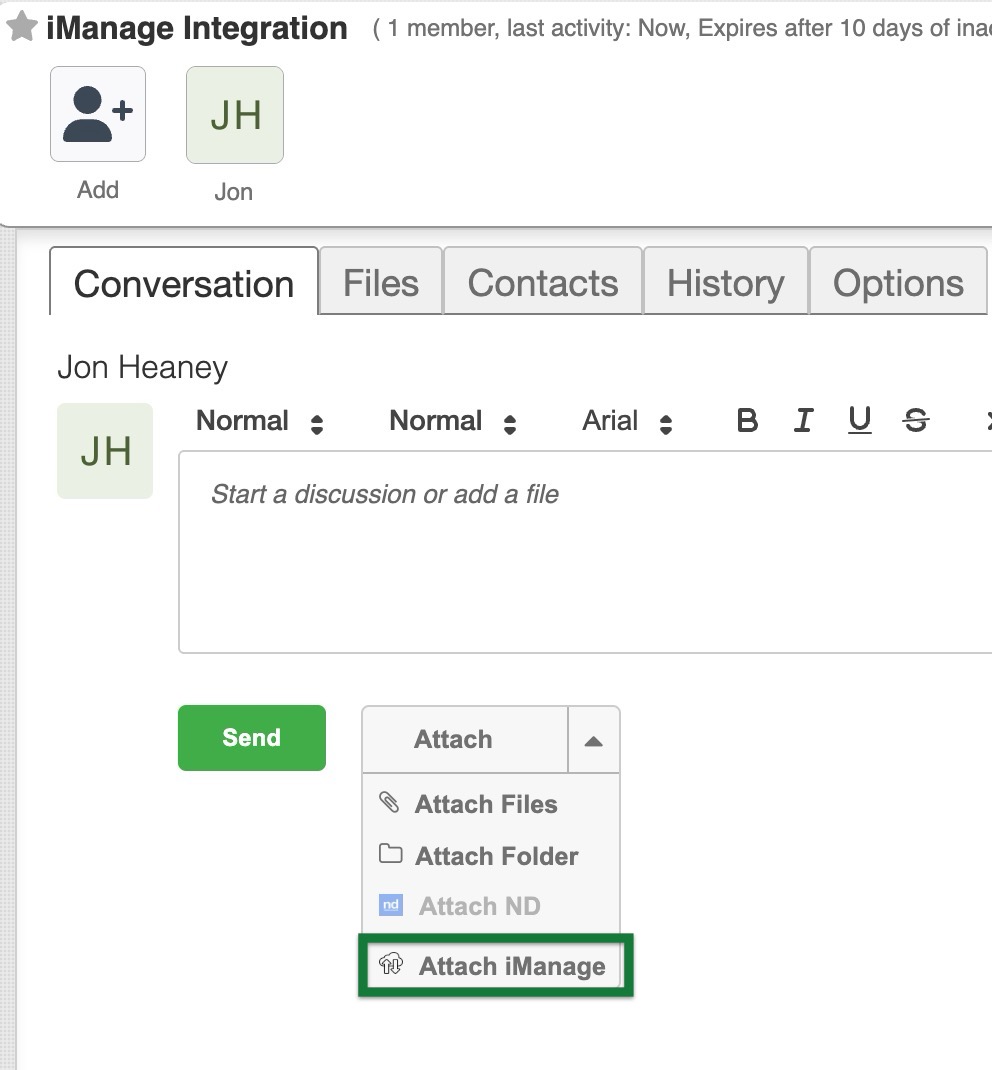Choose Attach Files from menu
Viewport: 992px width, 1070px height.
tap(491, 804)
